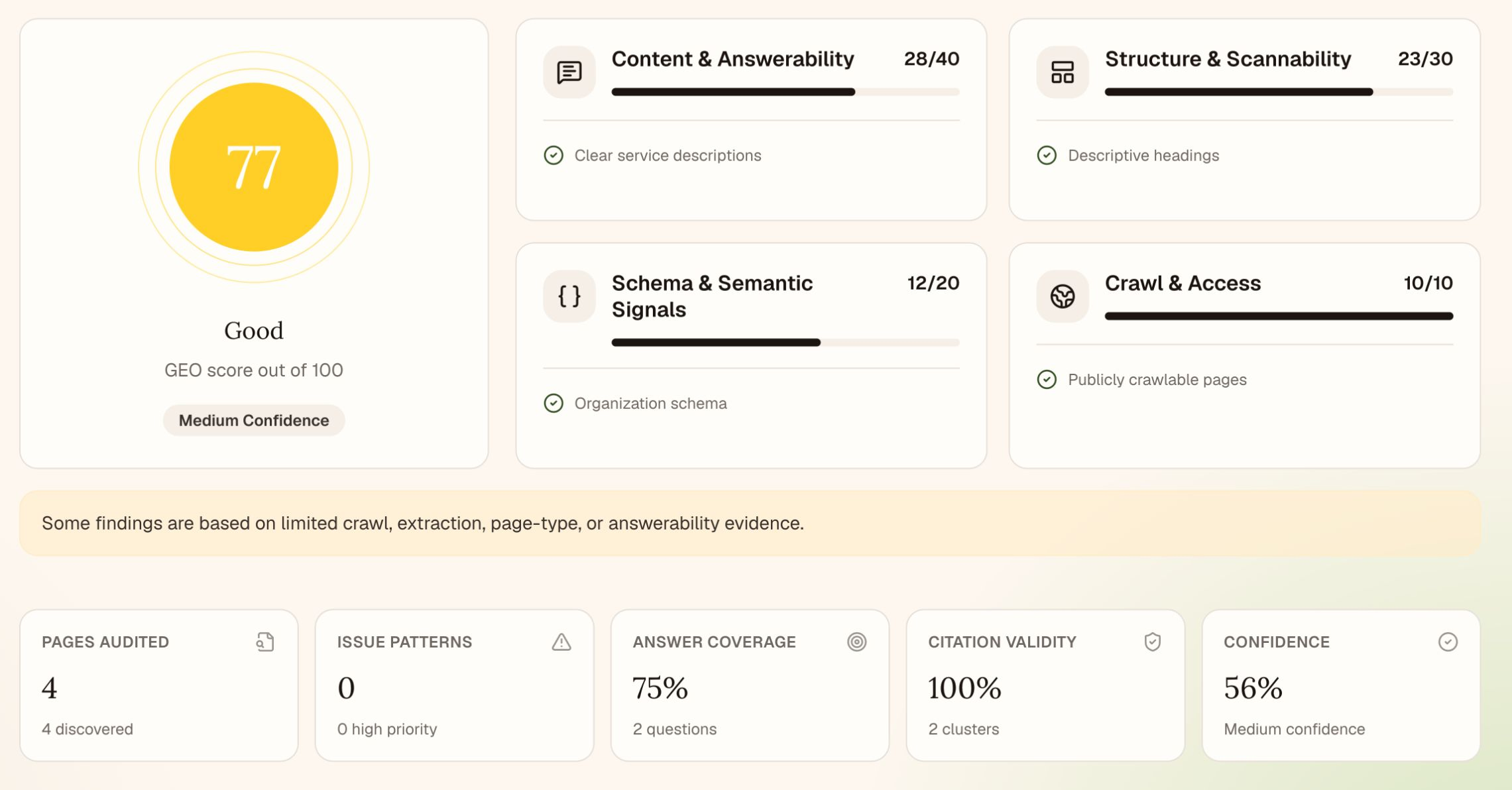Select the Structure & Scannability heading
Viewport: 1512px width, 790px height.
coord(1228,59)
